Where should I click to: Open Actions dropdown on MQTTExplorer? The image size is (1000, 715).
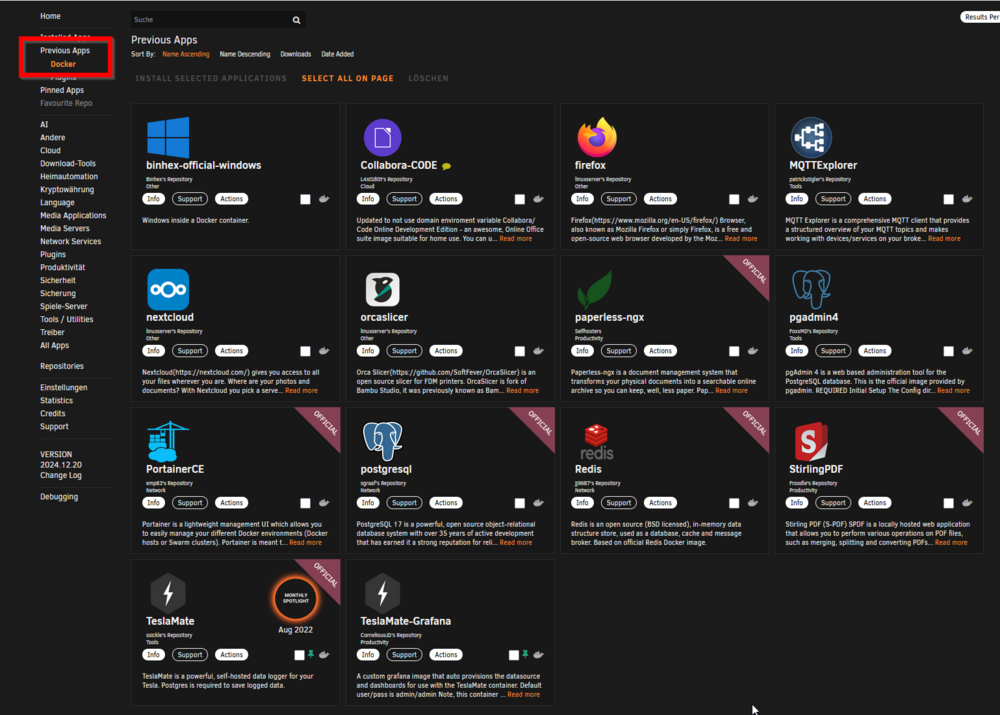(874, 199)
